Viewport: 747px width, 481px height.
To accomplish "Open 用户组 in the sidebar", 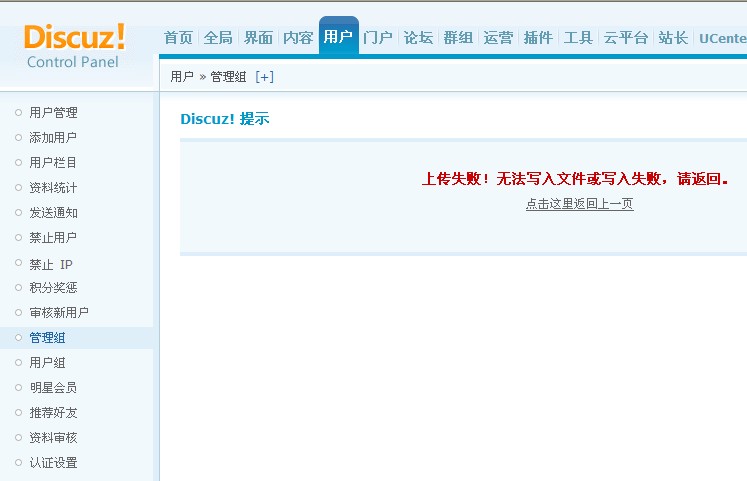I will coord(47,363).
